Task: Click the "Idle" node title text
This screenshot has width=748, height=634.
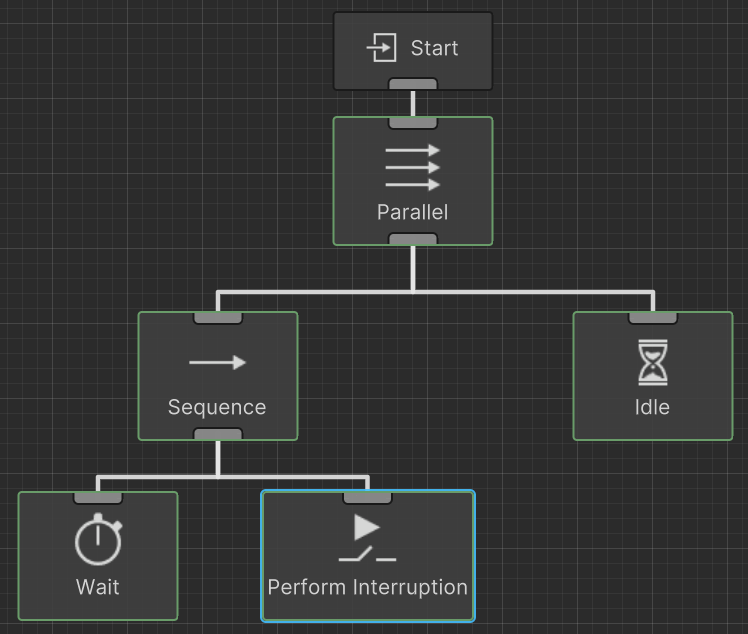Action: 652,407
